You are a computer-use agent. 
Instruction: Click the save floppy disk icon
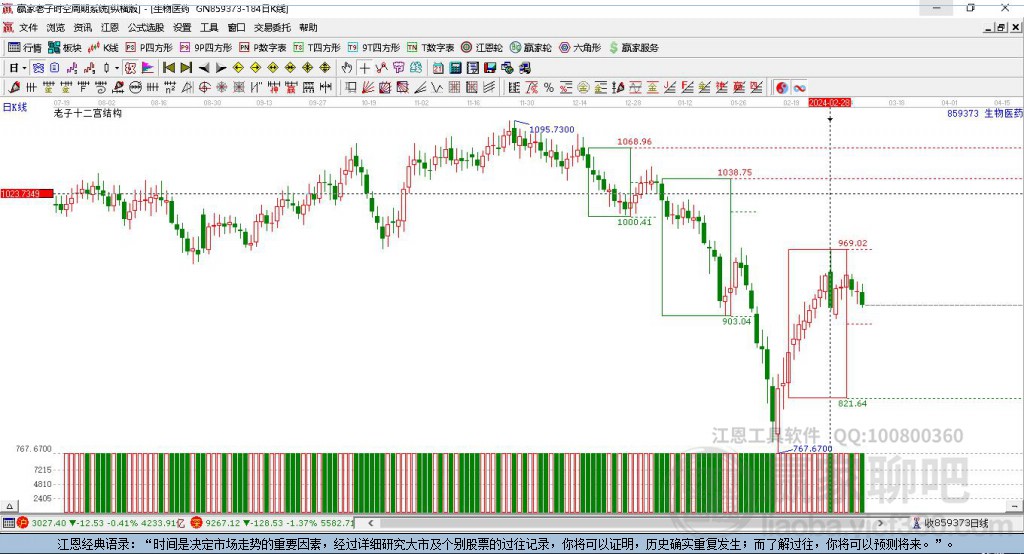490,68
